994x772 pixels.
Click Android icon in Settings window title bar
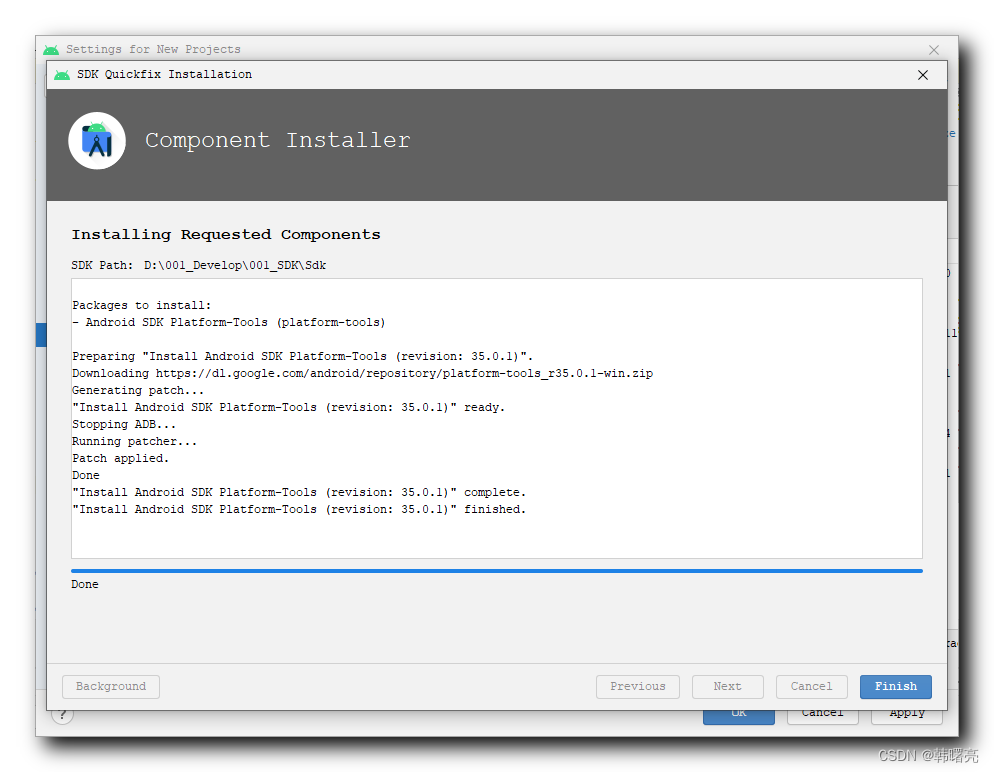pos(51,49)
